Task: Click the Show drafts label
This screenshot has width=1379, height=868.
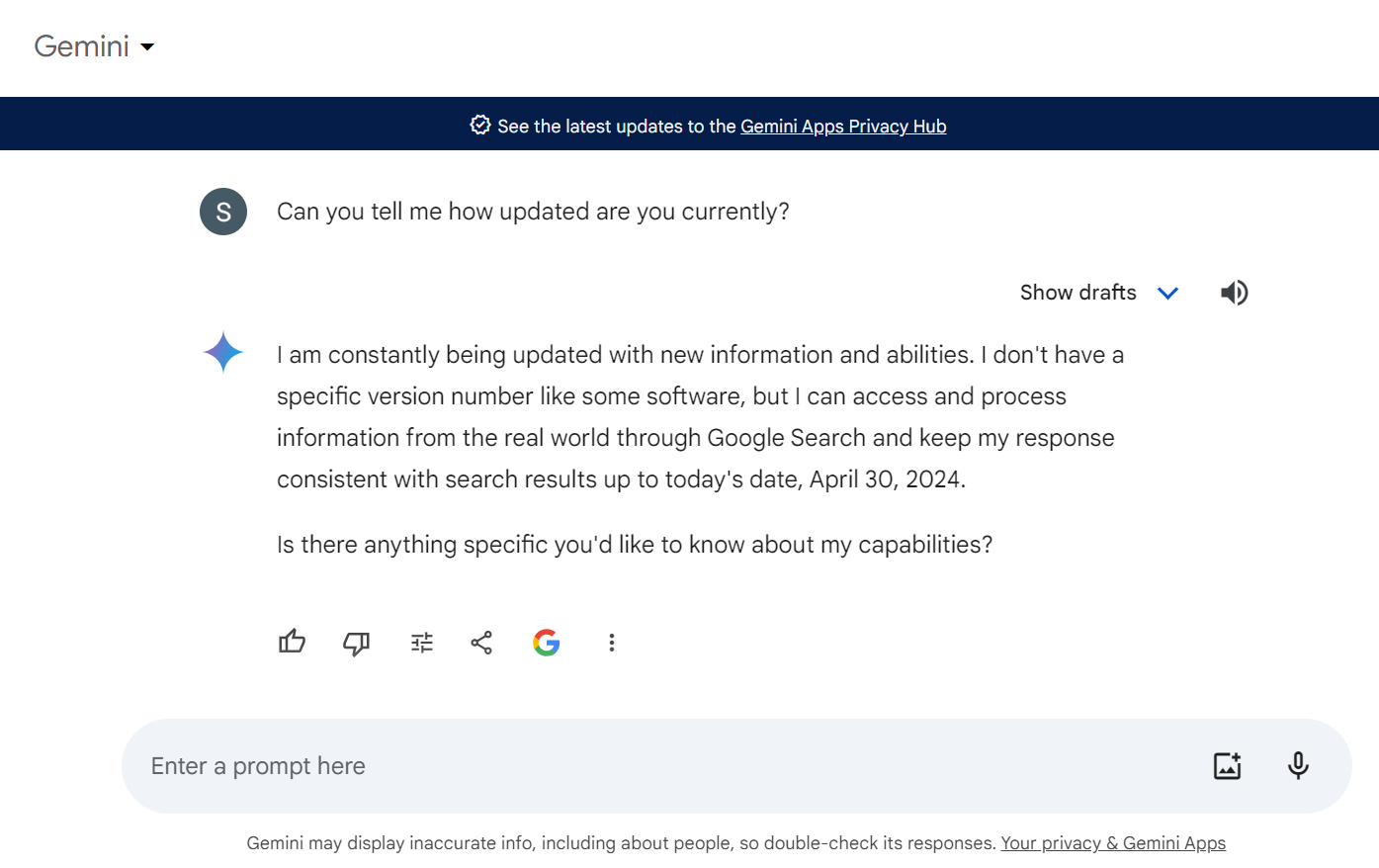Action: pyautogui.click(x=1077, y=293)
